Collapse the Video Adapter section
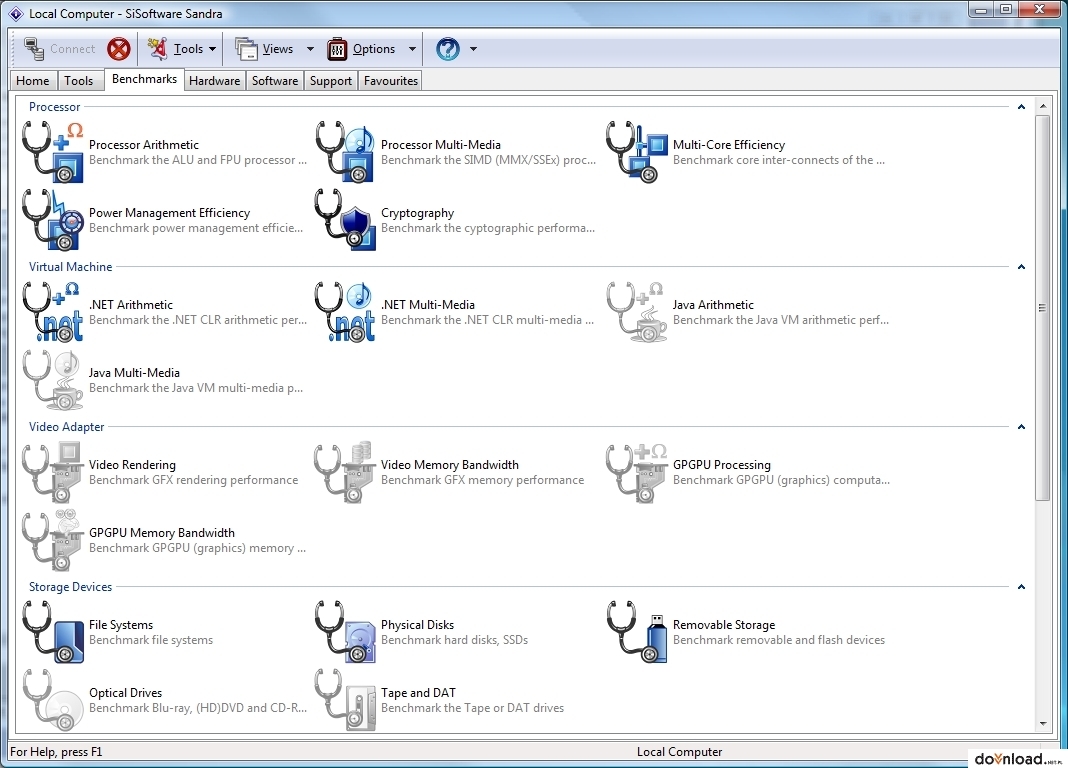This screenshot has width=1068, height=768. 1021,427
